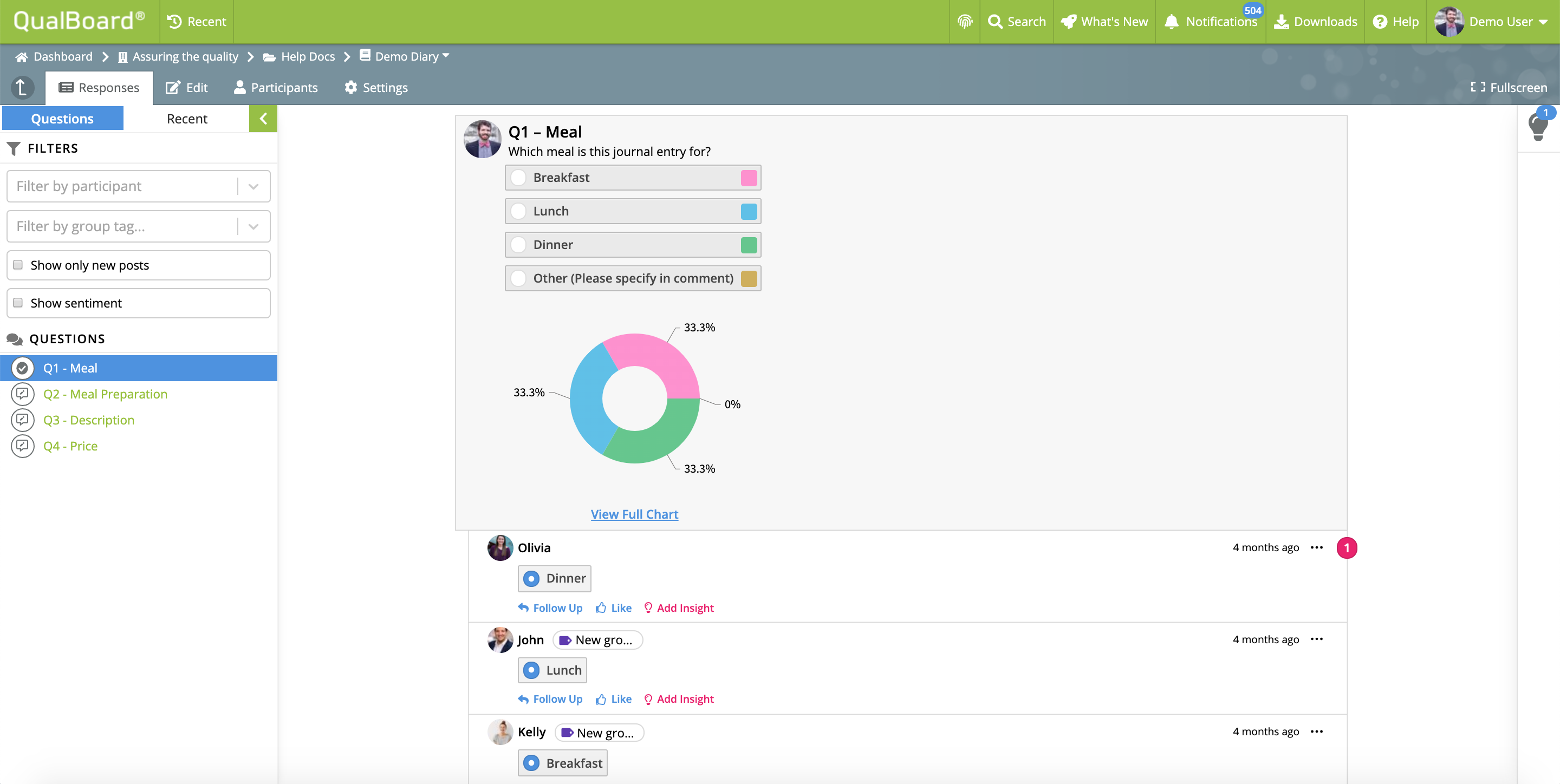Click the red badge showing 1 on Olivia's post
Viewport: 1560px width, 784px height.
point(1346,548)
